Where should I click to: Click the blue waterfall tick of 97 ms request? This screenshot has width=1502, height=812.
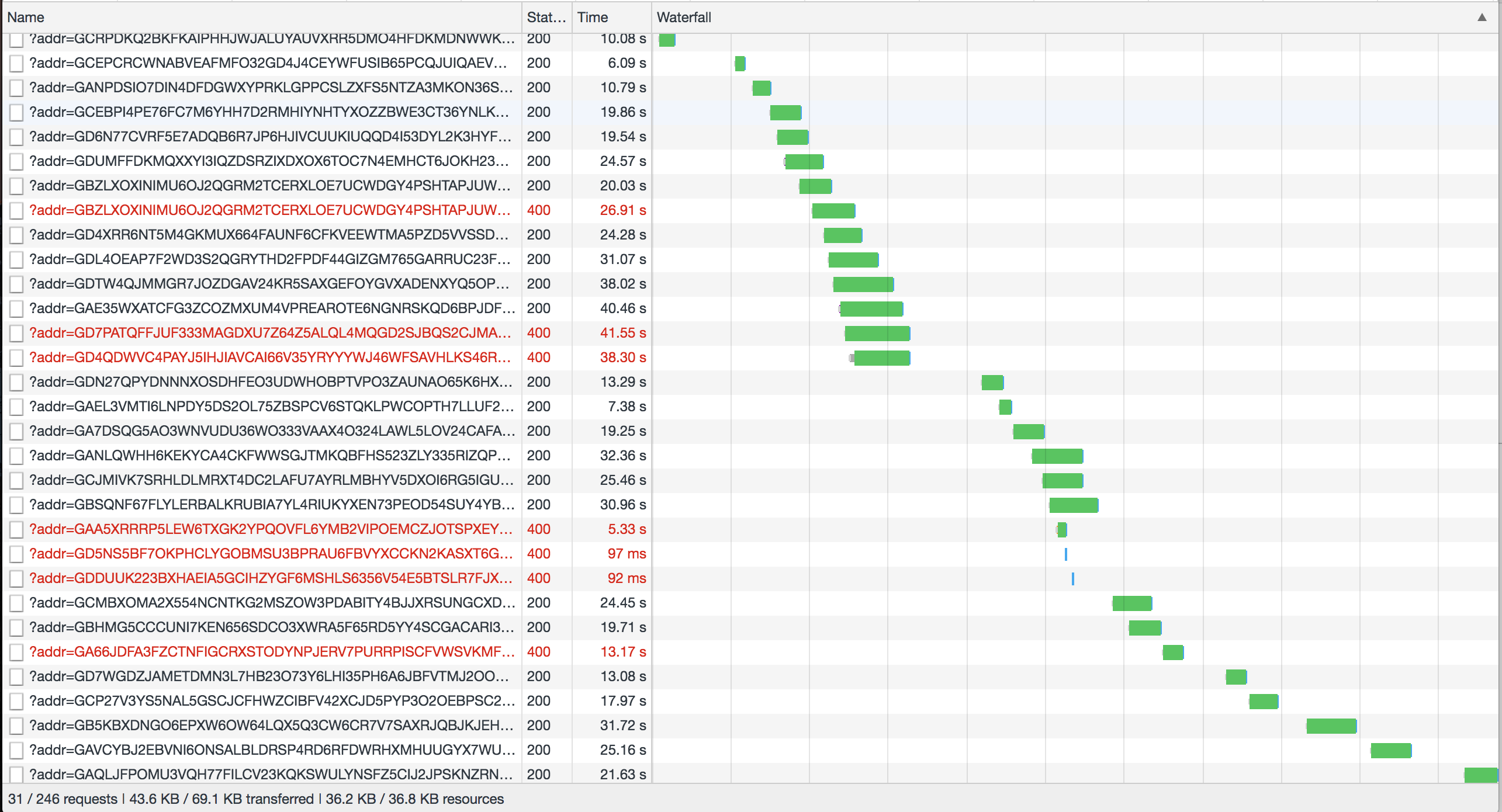coord(1066,554)
